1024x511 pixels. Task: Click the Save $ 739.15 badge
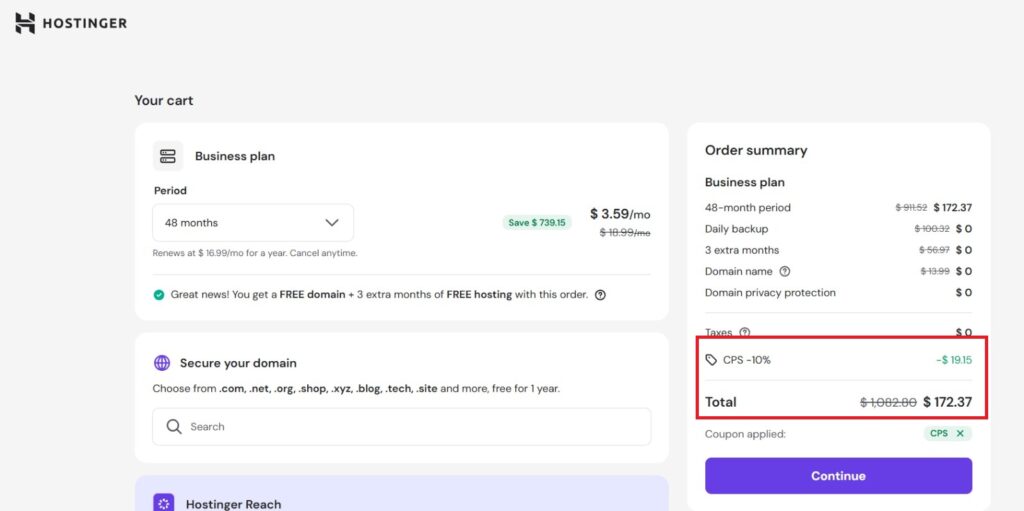537,223
